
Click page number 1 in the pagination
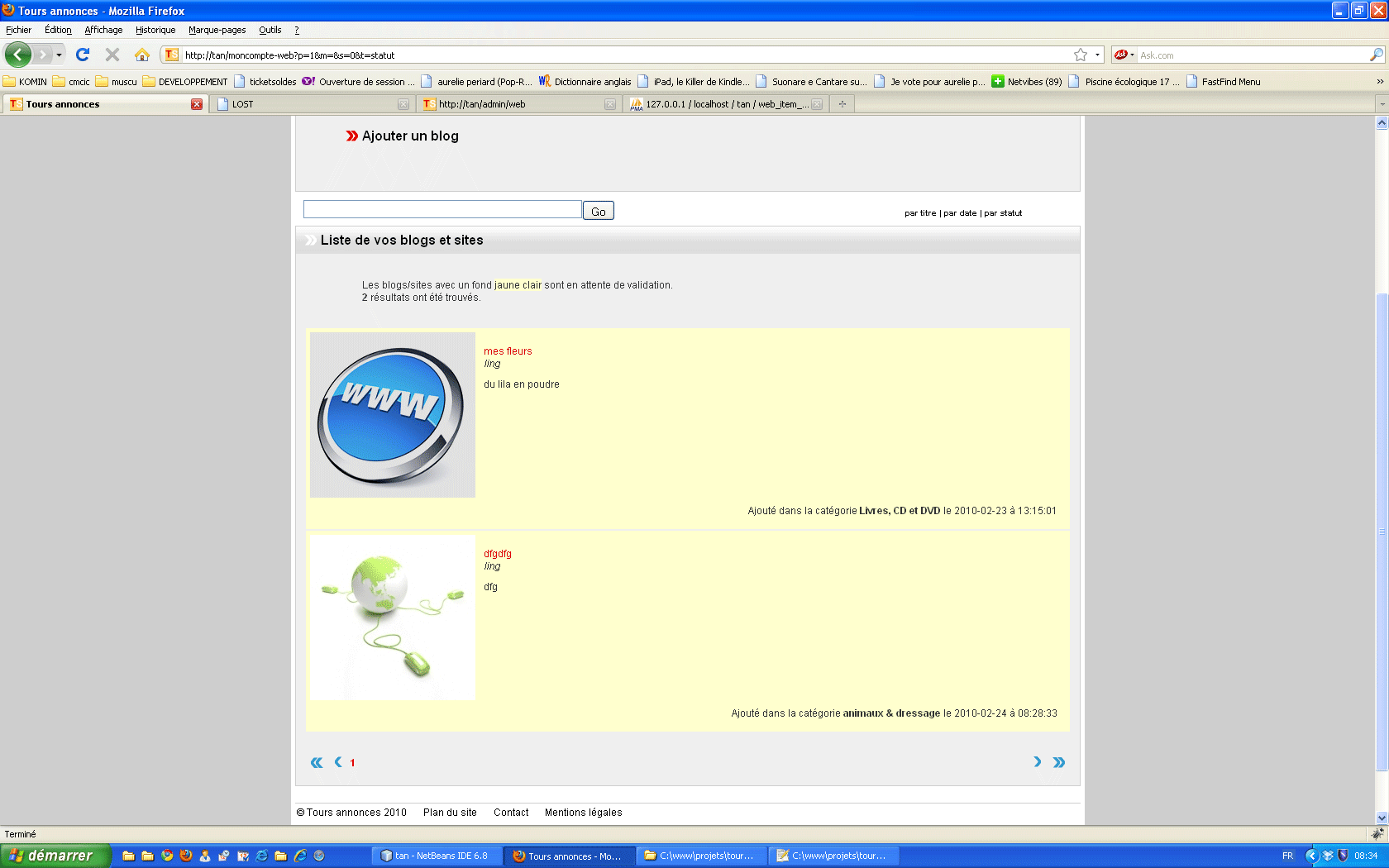[352, 763]
